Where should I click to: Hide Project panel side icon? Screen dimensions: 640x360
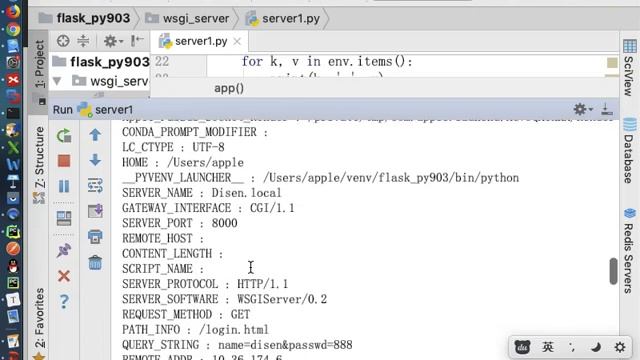pos(137,40)
